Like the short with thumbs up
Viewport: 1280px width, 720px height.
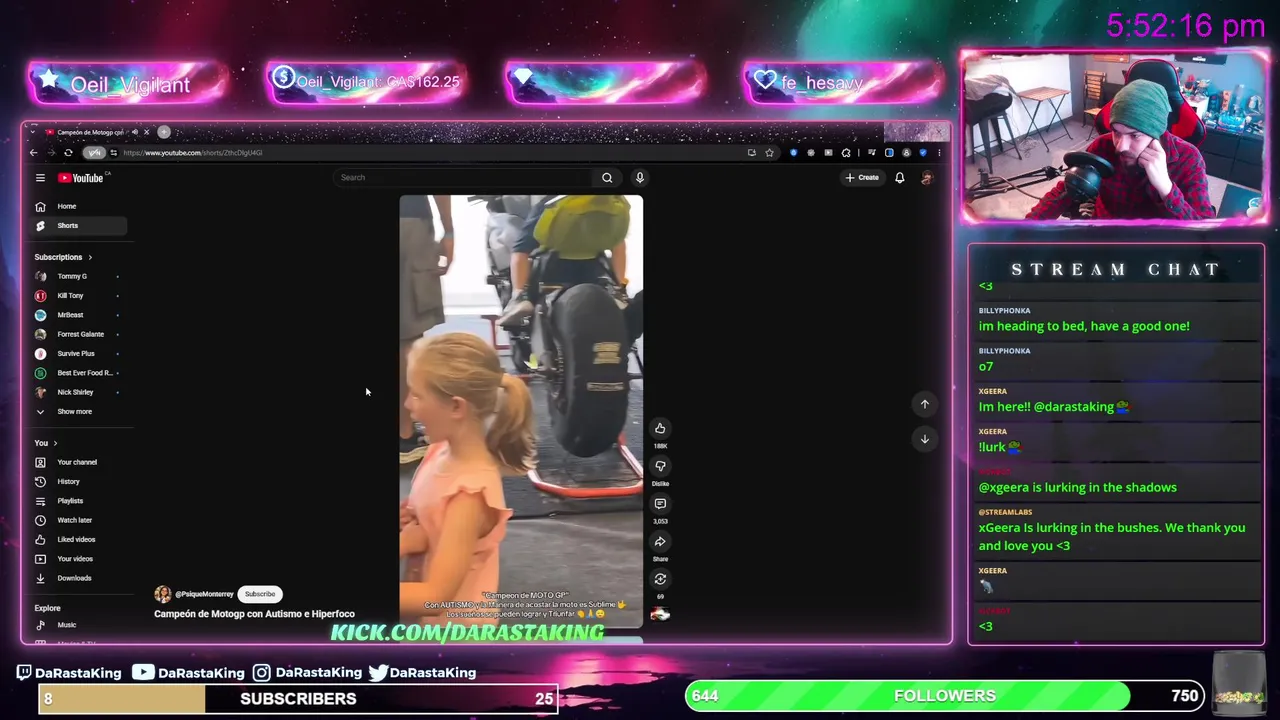click(660, 428)
